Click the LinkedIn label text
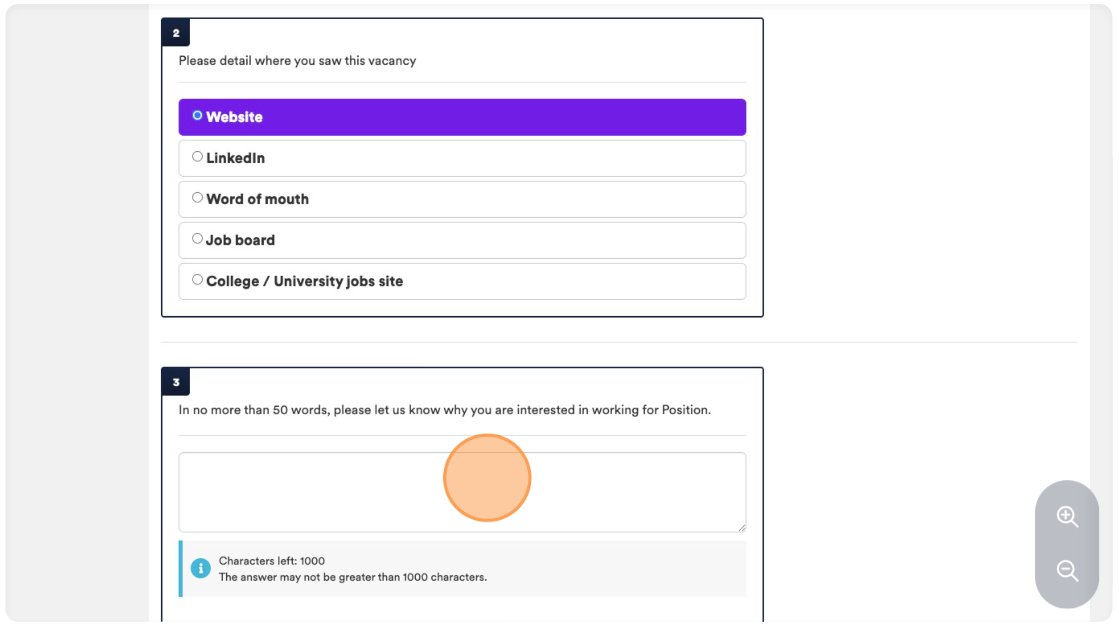The height and width of the screenshot is (626, 1119). coord(236,158)
